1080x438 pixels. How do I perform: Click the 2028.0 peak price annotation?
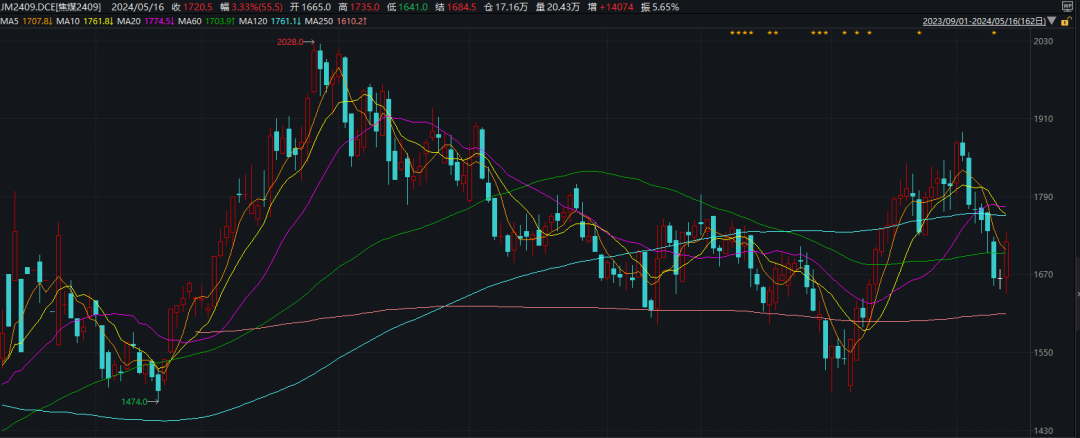point(288,42)
